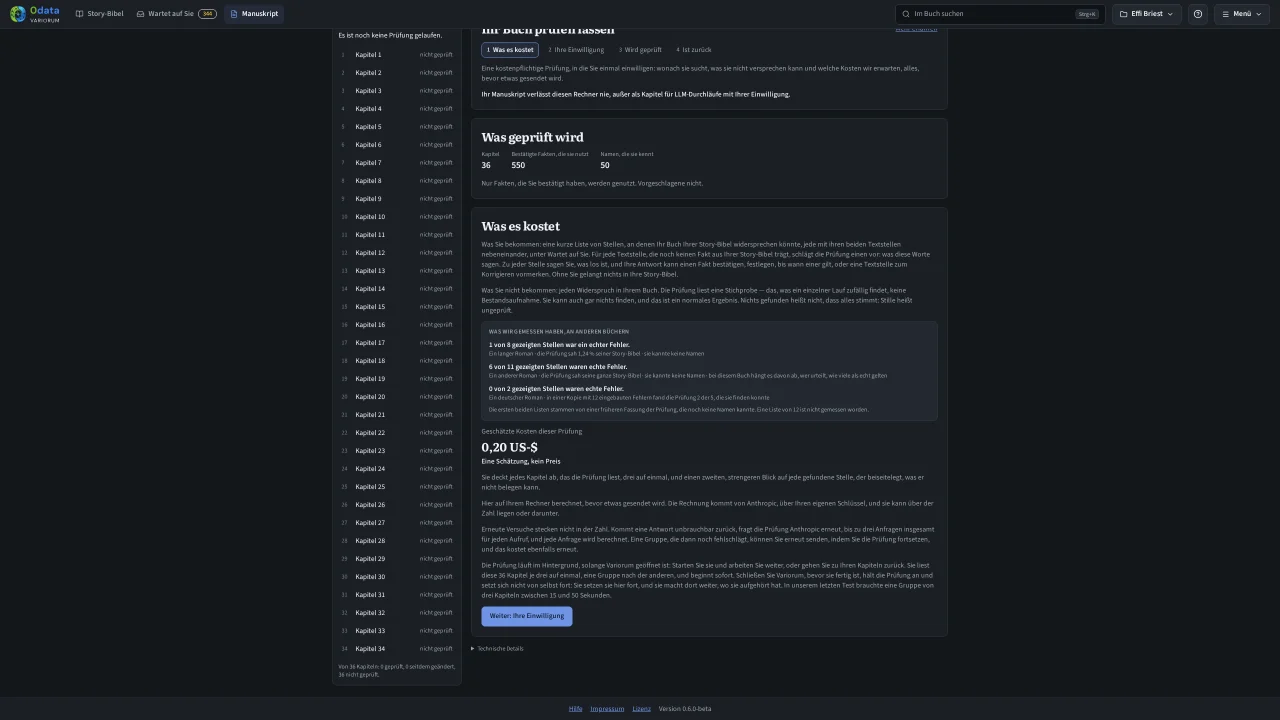Open the Wartet auf Sie tab
The image size is (1280, 720).
tap(176, 14)
